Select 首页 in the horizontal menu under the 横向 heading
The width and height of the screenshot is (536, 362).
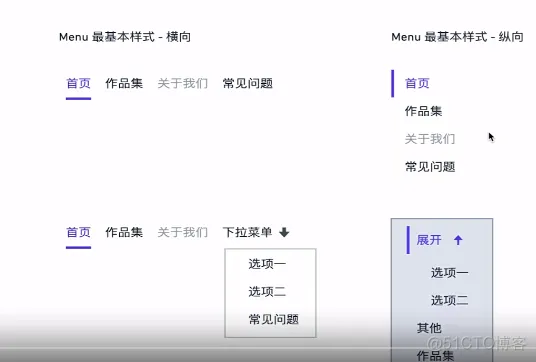tap(78, 83)
